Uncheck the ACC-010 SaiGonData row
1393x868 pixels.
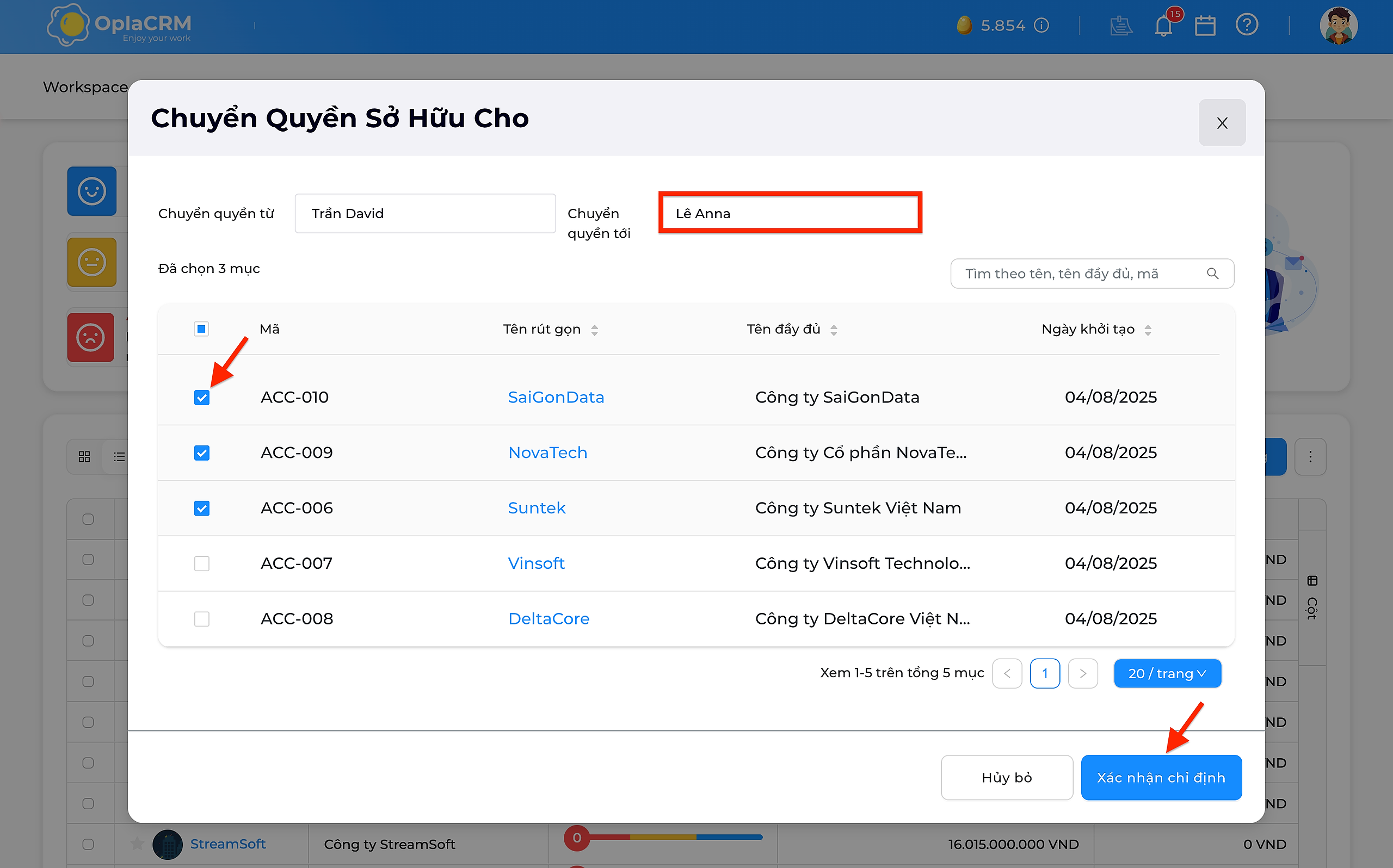(x=201, y=397)
